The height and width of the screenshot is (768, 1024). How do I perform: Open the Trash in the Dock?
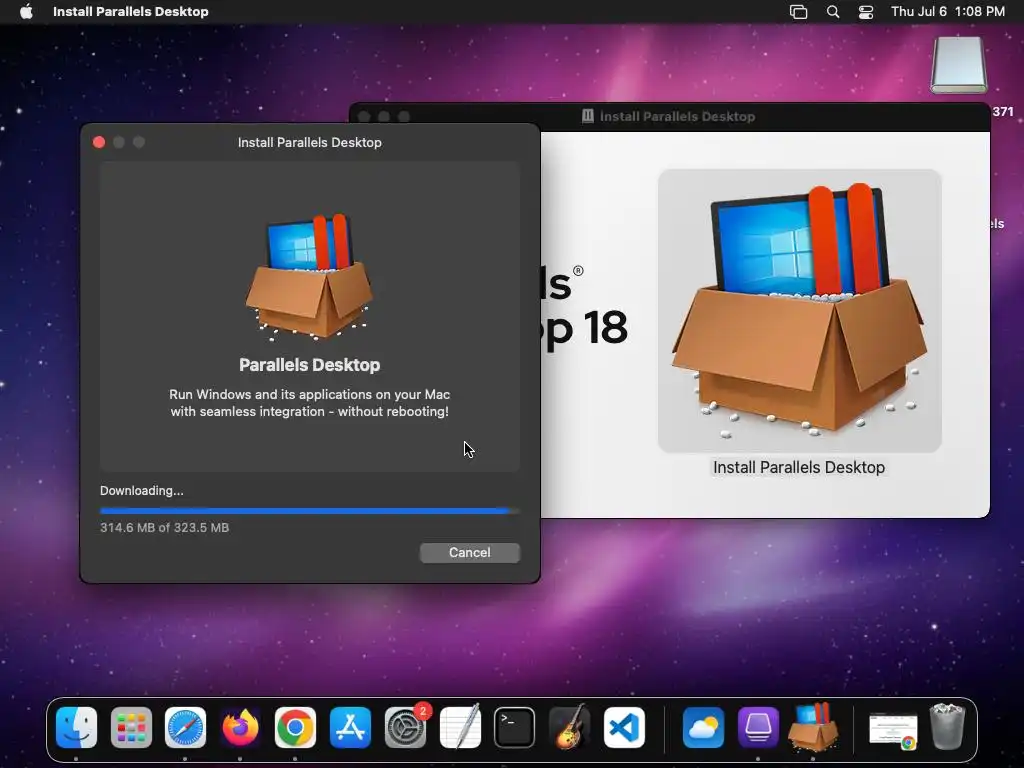tap(947, 726)
